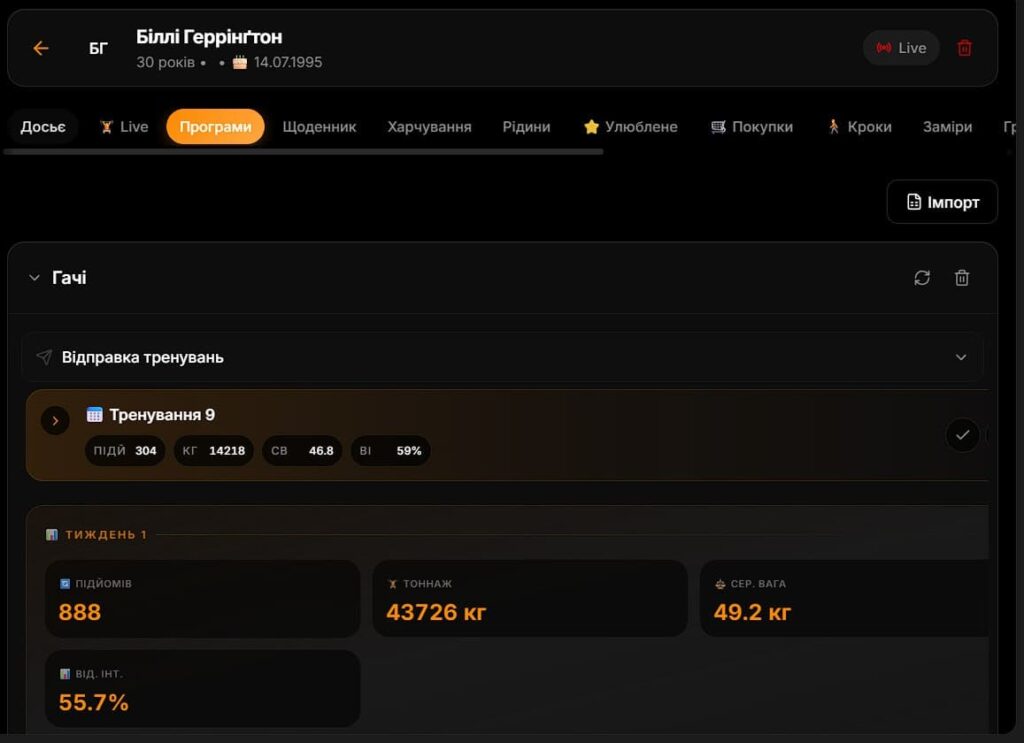Click the Підйомів stat icon
Image resolution: width=1024 pixels, height=743 pixels.
coord(65,584)
